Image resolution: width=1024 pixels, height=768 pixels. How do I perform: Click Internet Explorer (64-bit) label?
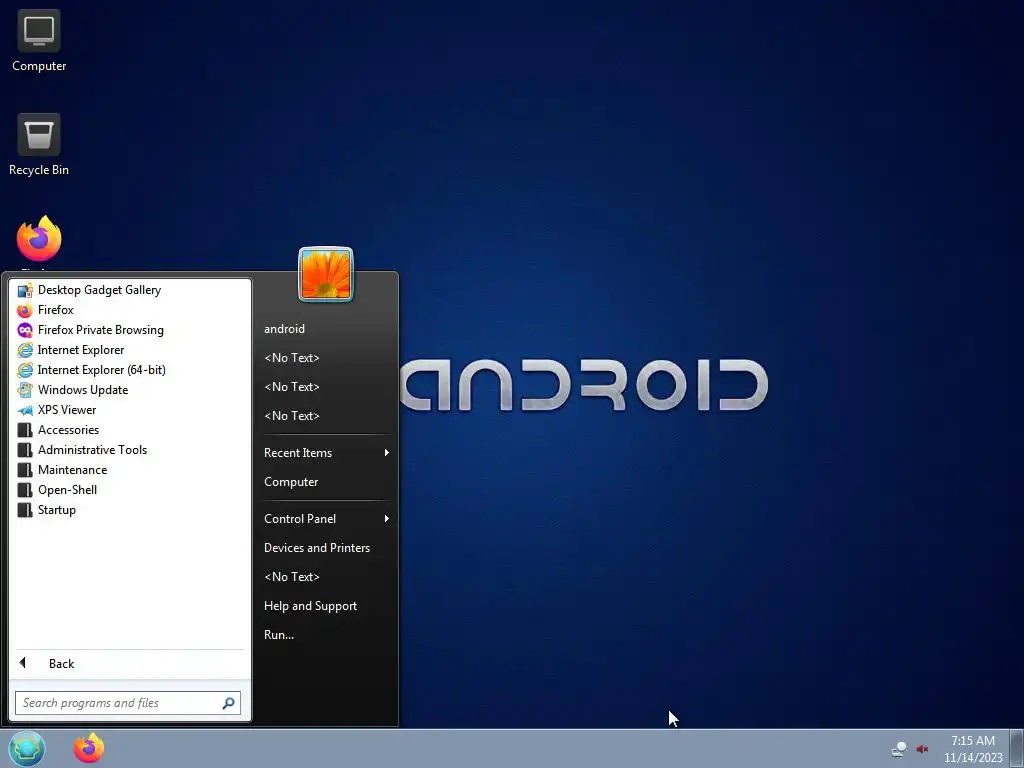pyautogui.click(x=101, y=370)
